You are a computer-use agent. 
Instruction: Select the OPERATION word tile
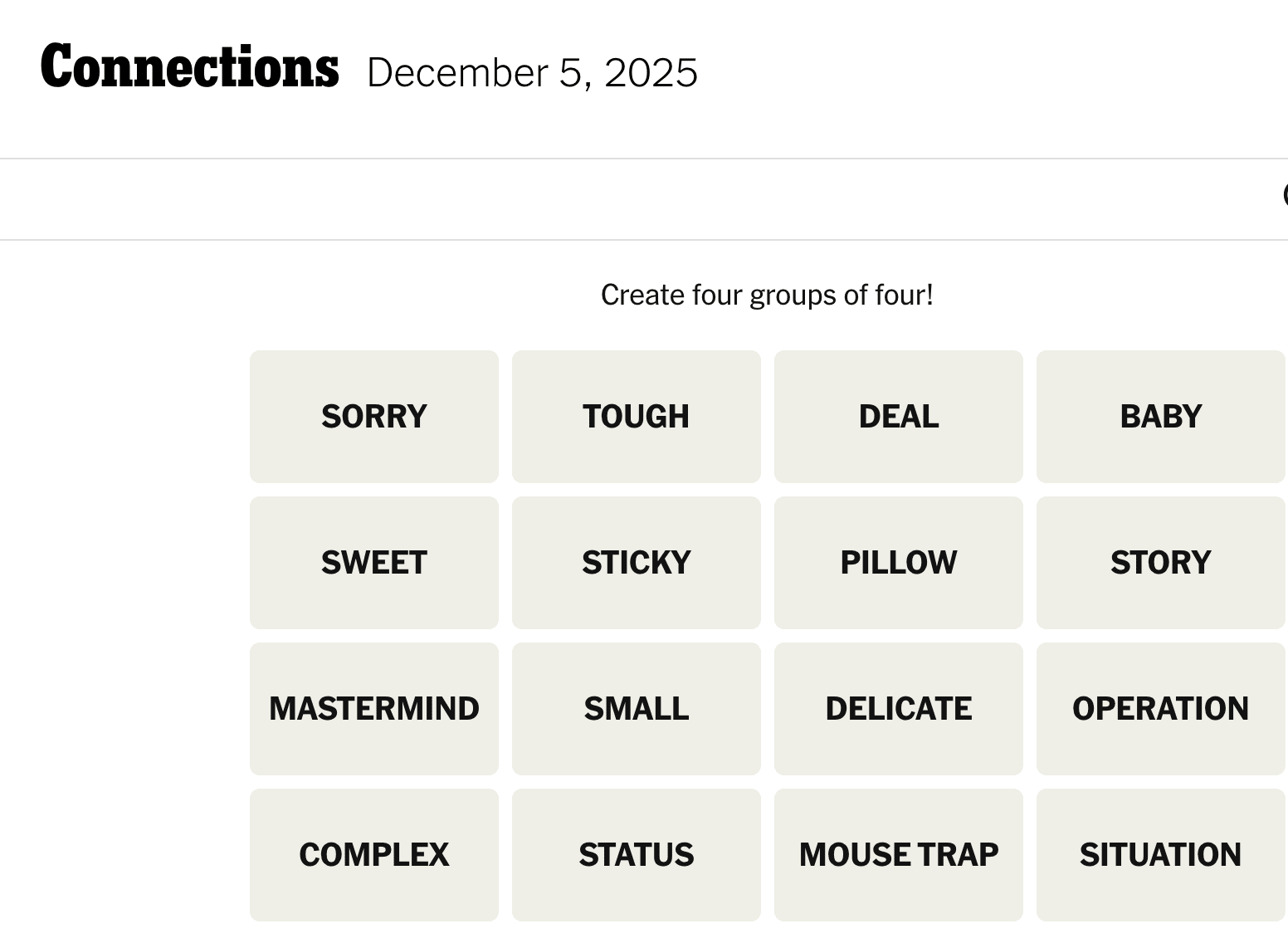tap(1160, 708)
